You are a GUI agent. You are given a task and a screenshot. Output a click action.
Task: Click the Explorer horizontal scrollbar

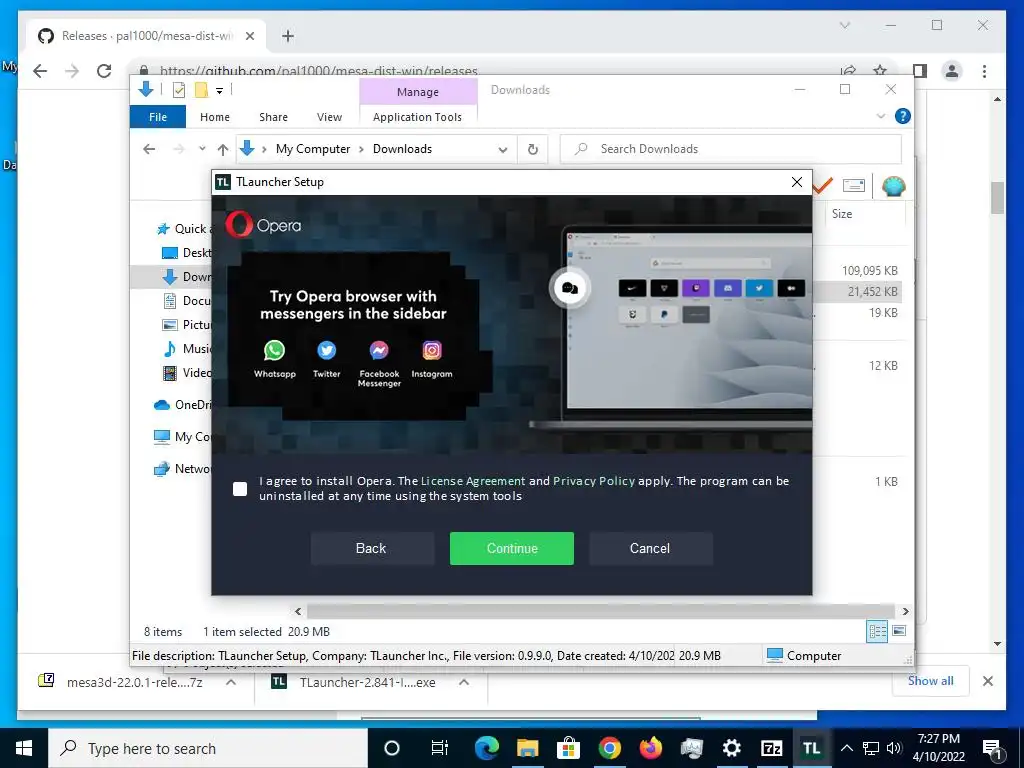[601, 612]
